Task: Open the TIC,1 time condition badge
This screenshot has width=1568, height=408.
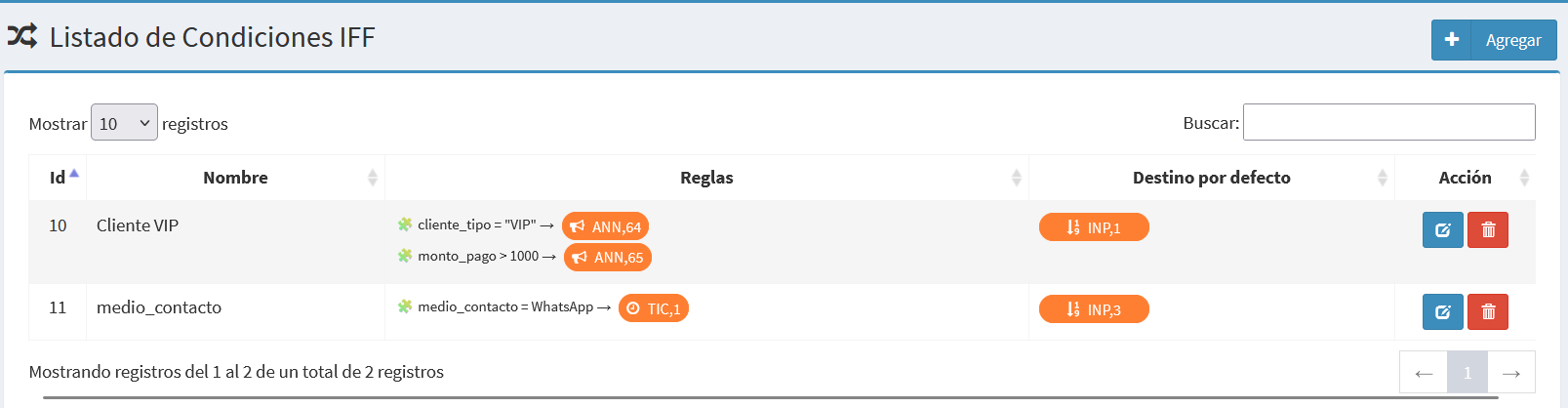Action: [x=654, y=308]
